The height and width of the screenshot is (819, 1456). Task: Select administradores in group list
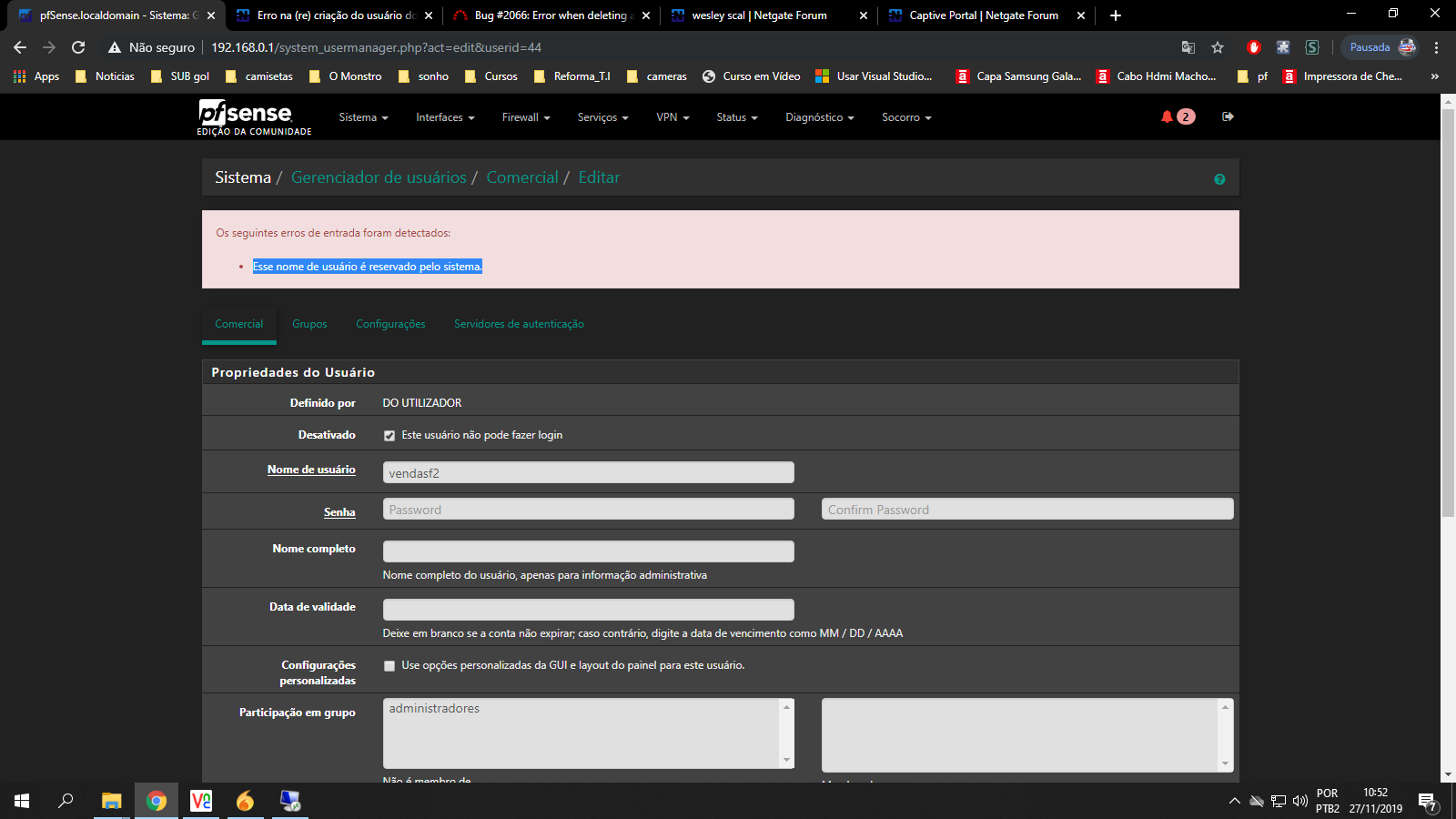(x=434, y=709)
